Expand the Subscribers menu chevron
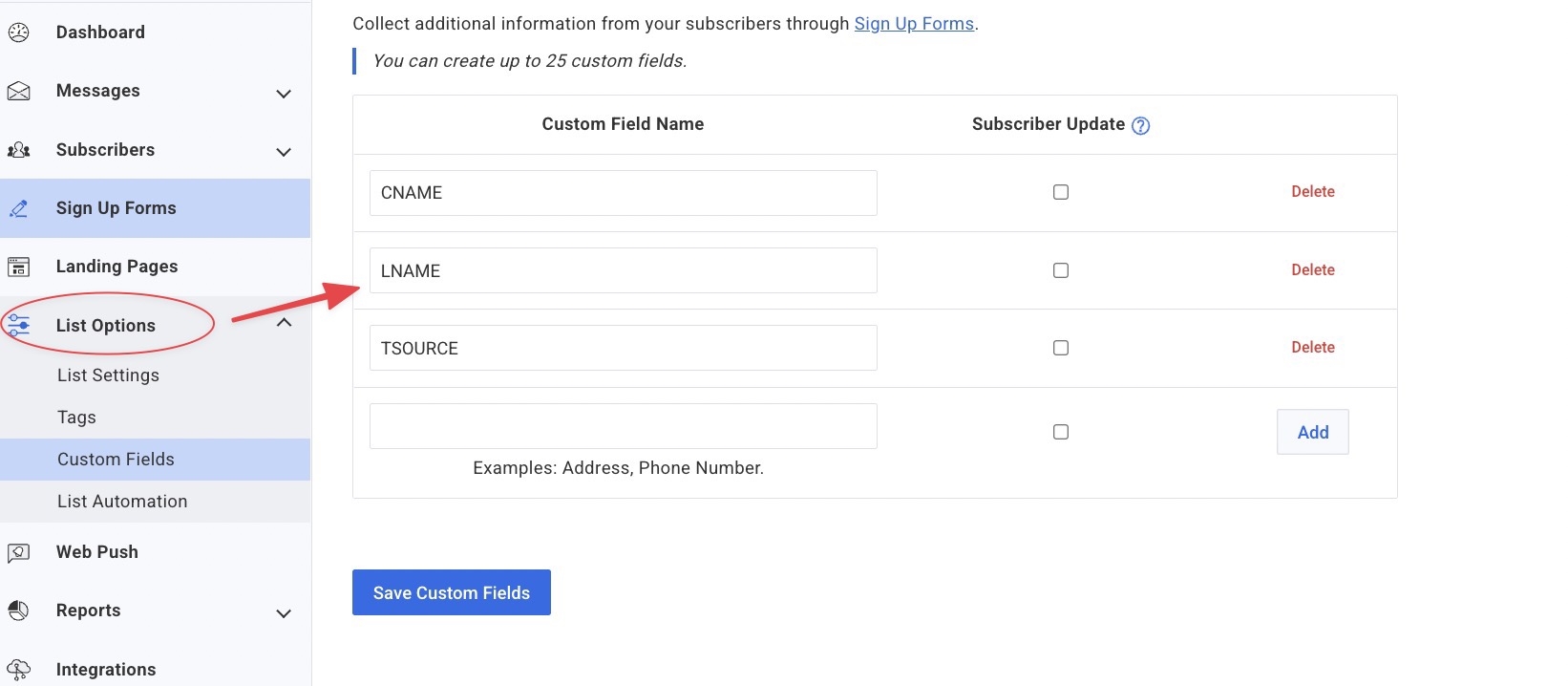The height and width of the screenshot is (686, 1568). click(284, 152)
